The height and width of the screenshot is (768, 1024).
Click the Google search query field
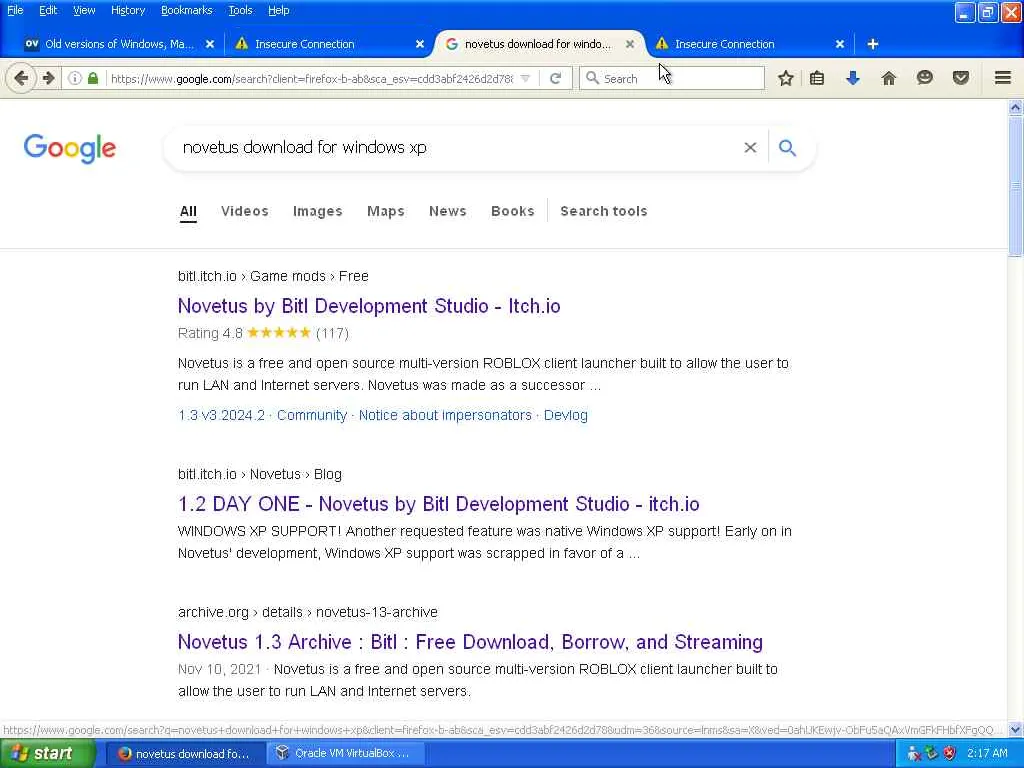pos(457,148)
